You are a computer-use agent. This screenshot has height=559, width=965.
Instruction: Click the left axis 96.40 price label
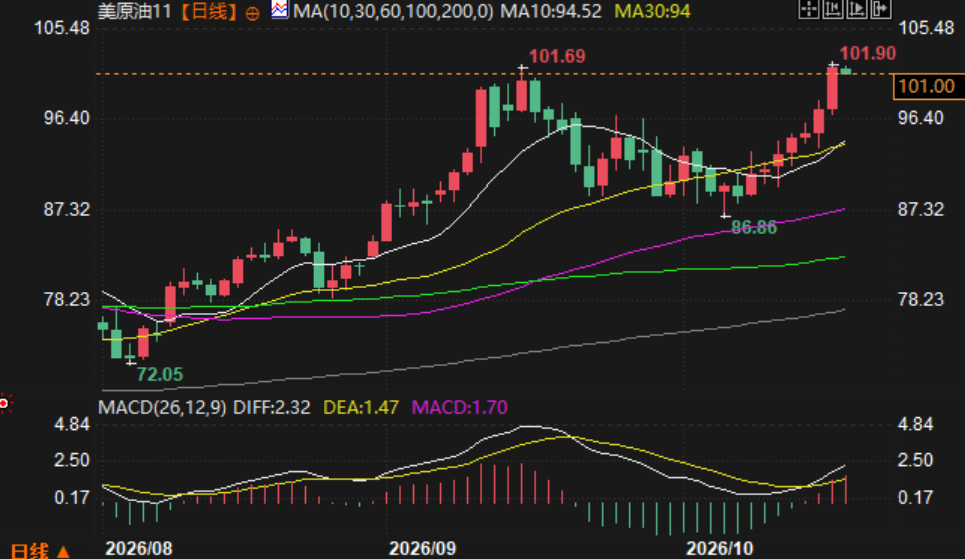tap(66, 118)
